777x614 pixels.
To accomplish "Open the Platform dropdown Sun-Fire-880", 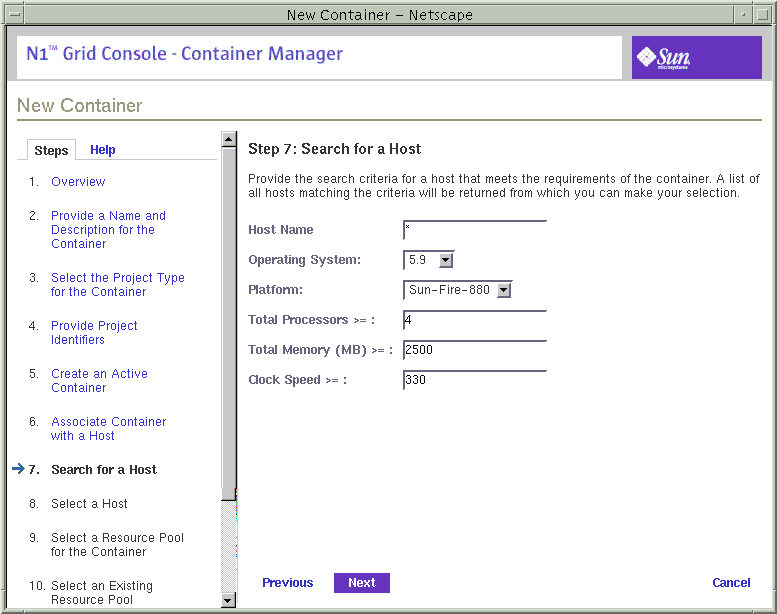I will tap(457, 290).
